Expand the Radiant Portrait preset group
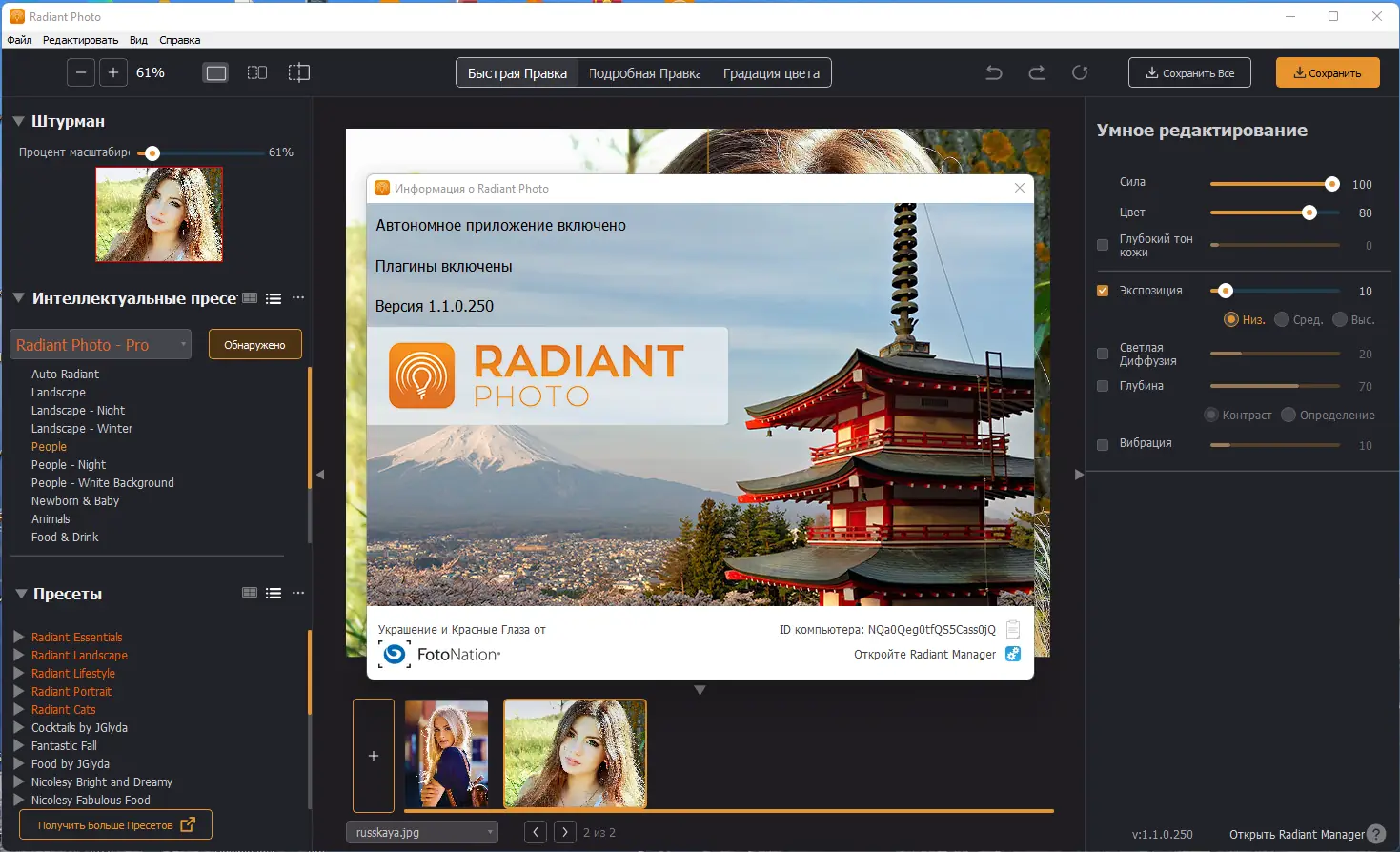 tap(18, 691)
